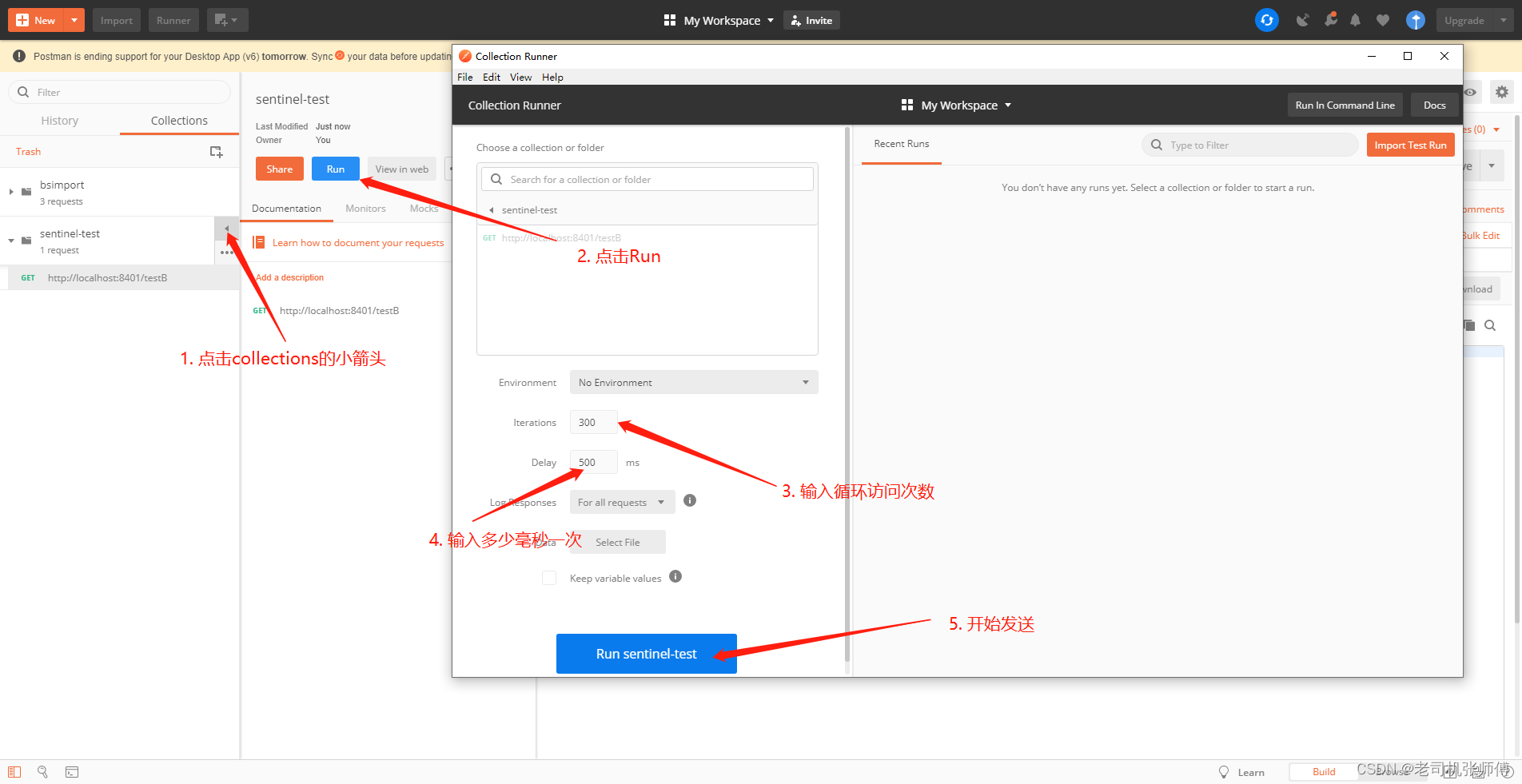Screen dimensions: 1522x784
Task: Expand the bsimport collection
Action: [11, 192]
